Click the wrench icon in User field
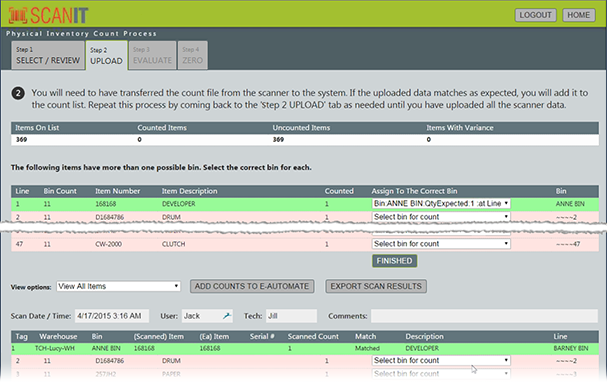The width and height of the screenshot is (607, 382). 227,316
